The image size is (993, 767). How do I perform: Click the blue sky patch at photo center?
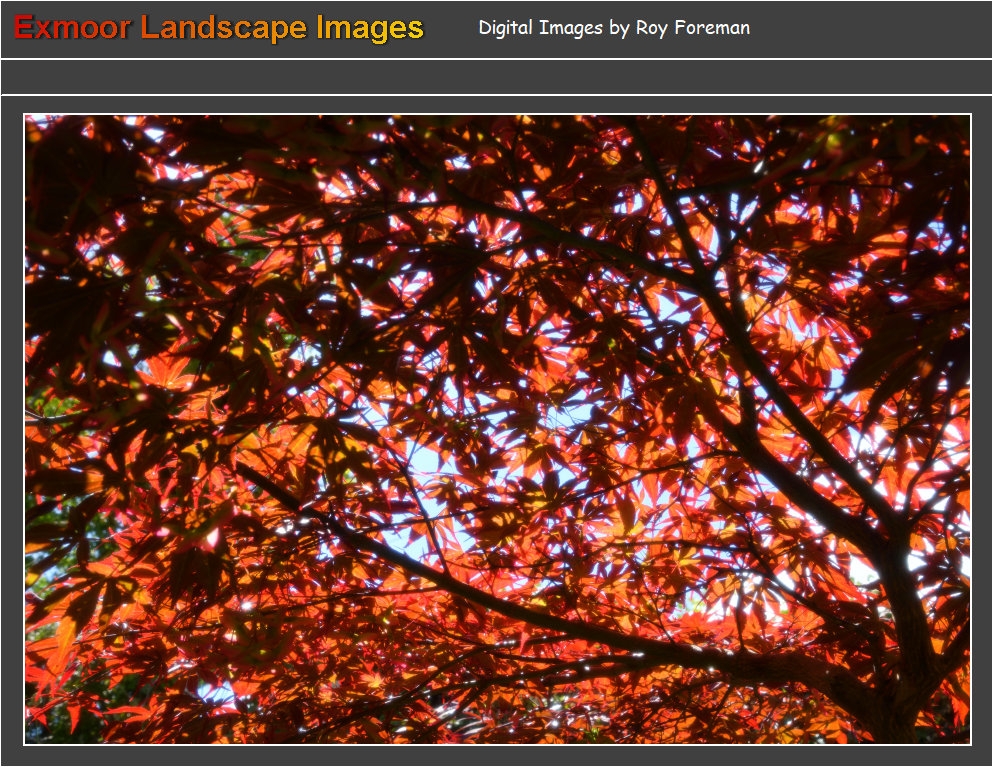pos(428,460)
